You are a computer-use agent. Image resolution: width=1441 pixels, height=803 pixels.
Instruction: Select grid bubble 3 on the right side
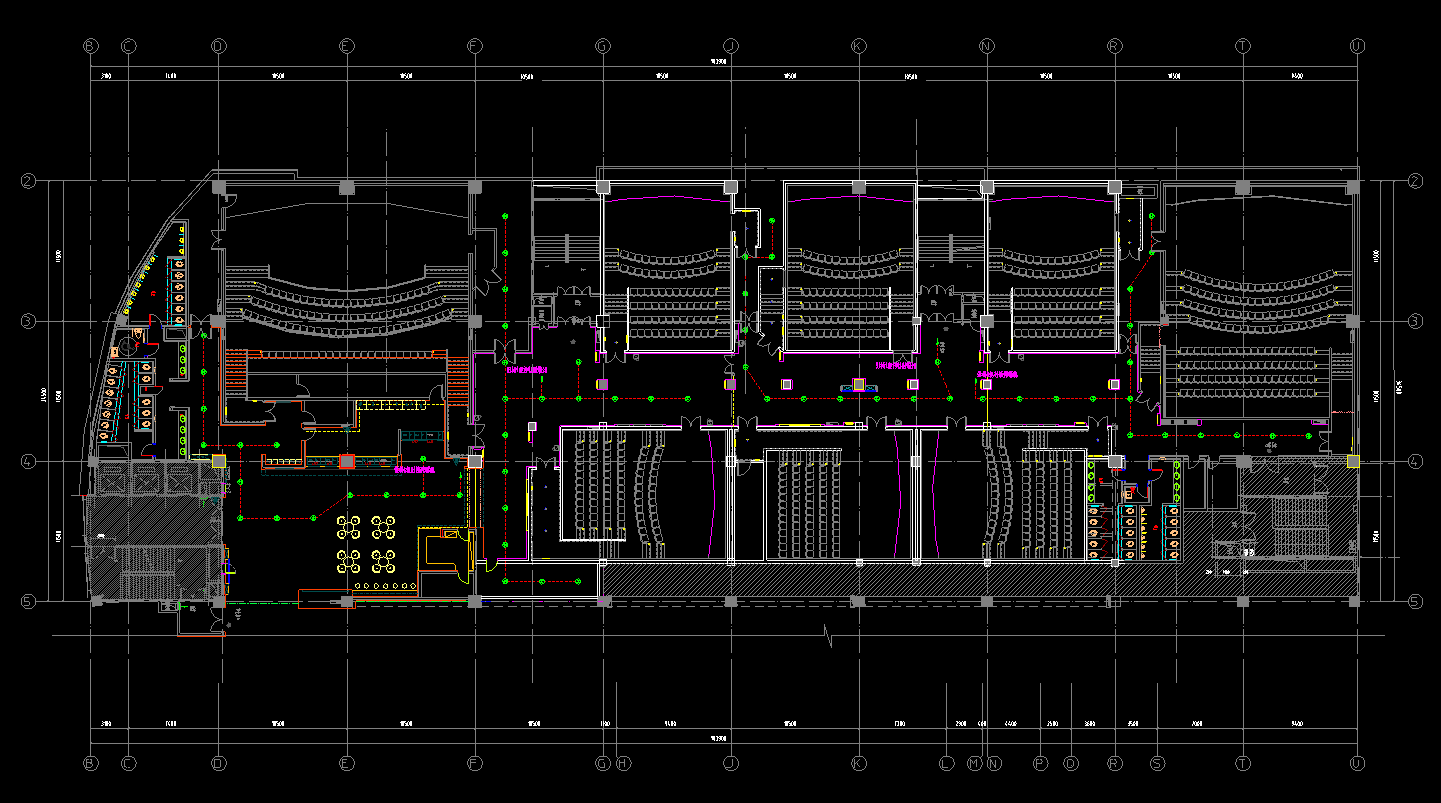pyautogui.click(x=1415, y=322)
